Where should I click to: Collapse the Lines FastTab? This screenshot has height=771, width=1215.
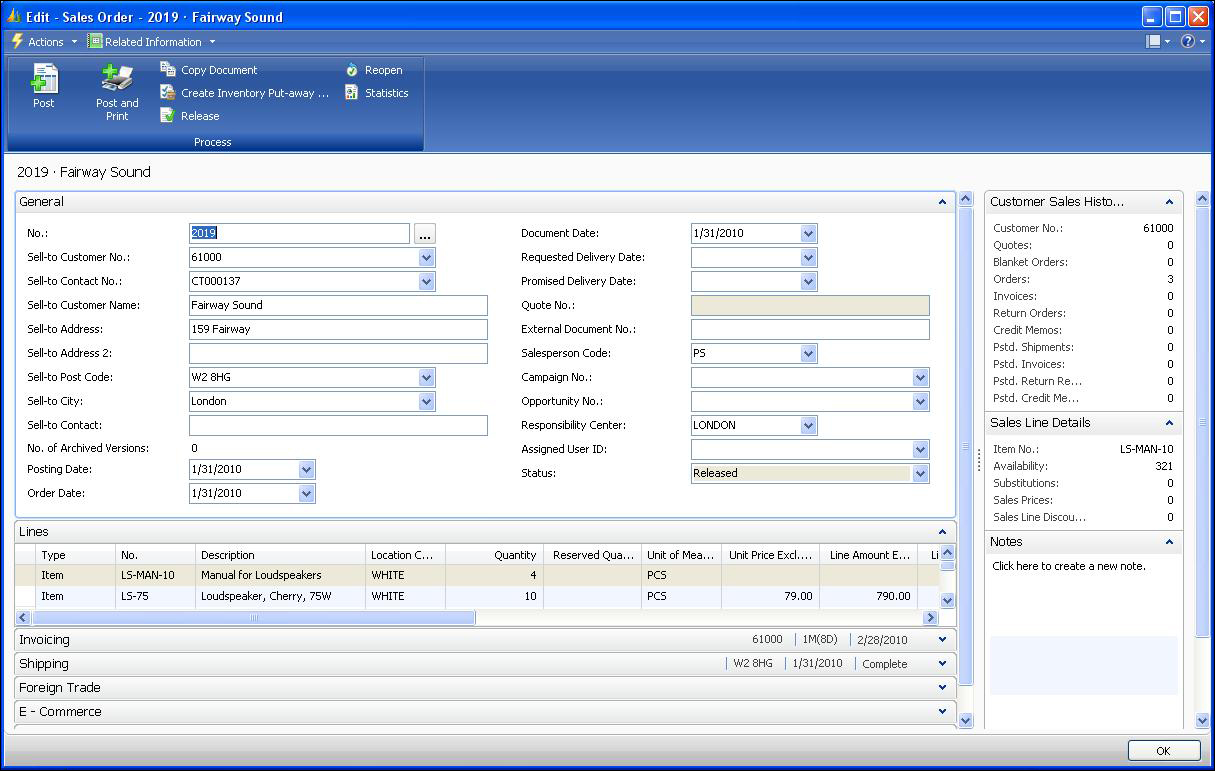pos(942,532)
